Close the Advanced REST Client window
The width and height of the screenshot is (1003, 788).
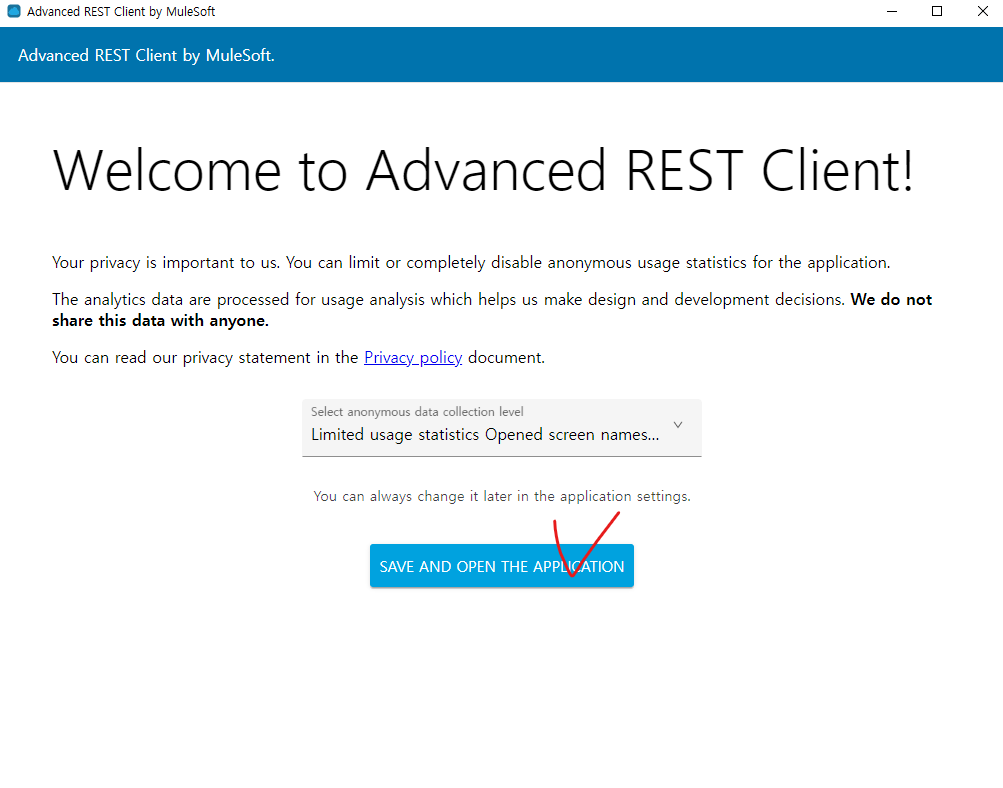[x=983, y=12]
